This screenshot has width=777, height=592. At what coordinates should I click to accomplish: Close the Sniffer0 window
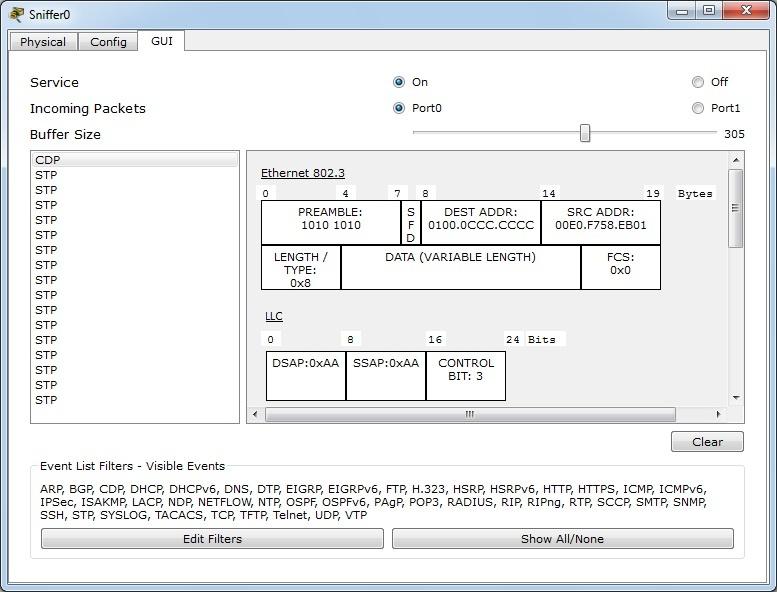point(746,11)
